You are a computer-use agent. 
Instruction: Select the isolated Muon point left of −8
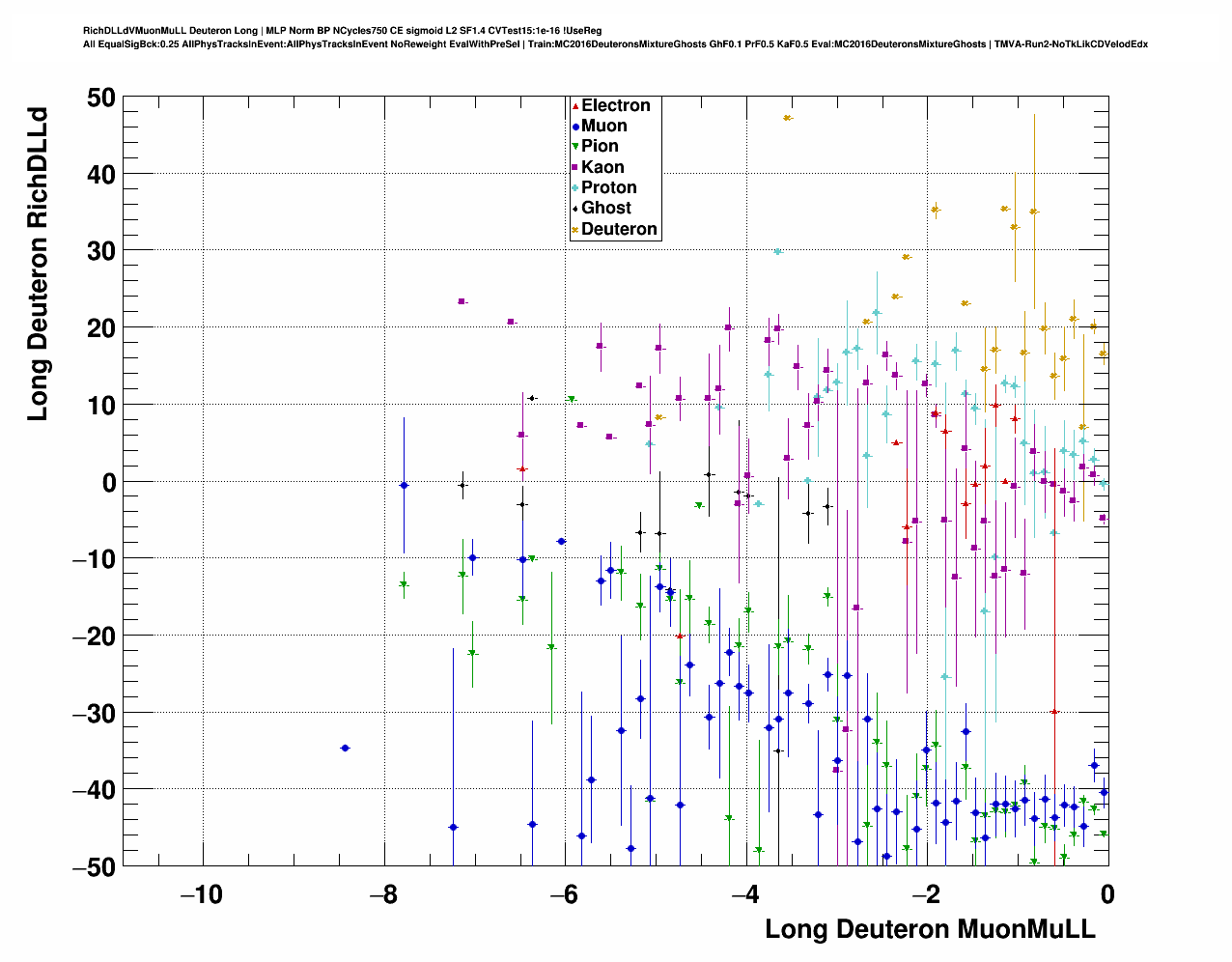click(345, 748)
